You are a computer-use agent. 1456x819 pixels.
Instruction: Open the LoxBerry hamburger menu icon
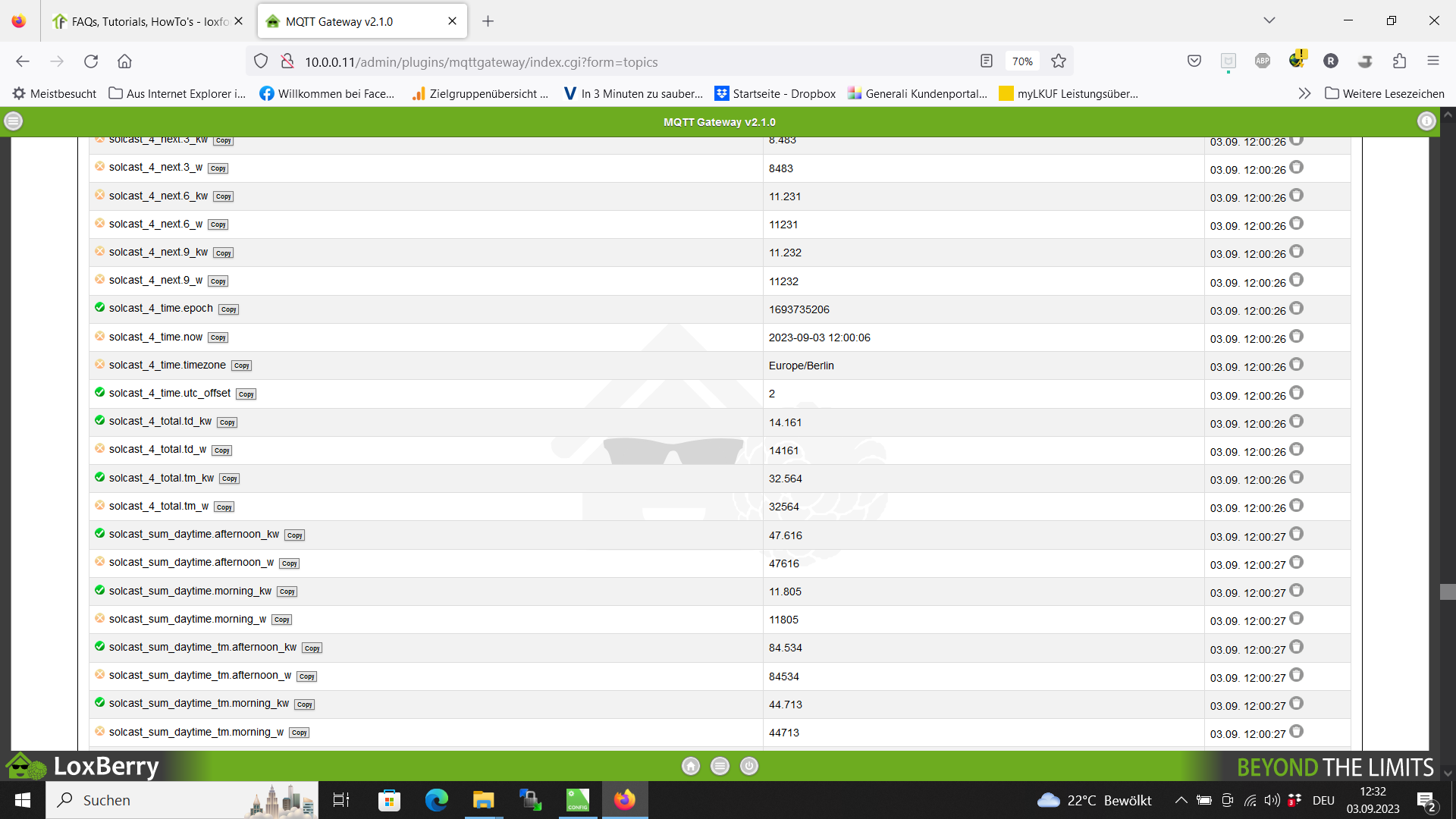point(14,121)
